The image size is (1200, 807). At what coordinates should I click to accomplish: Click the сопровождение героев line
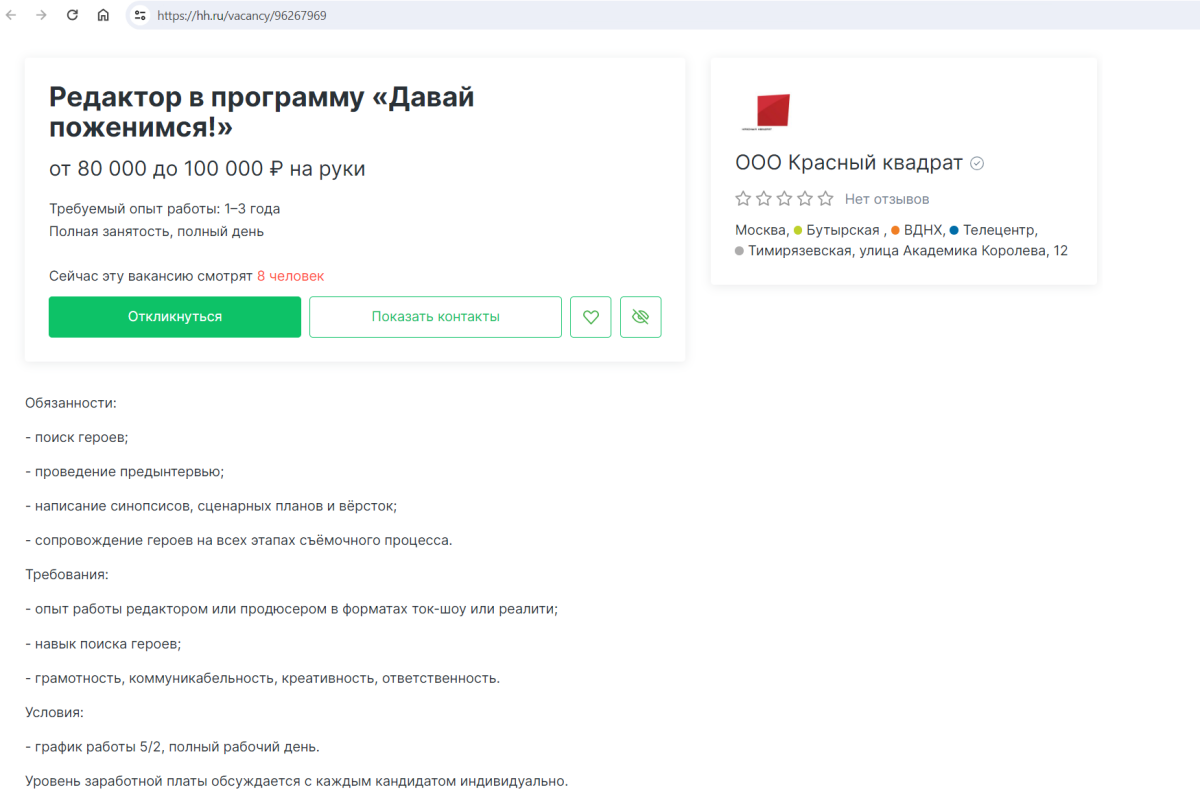[239, 540]
